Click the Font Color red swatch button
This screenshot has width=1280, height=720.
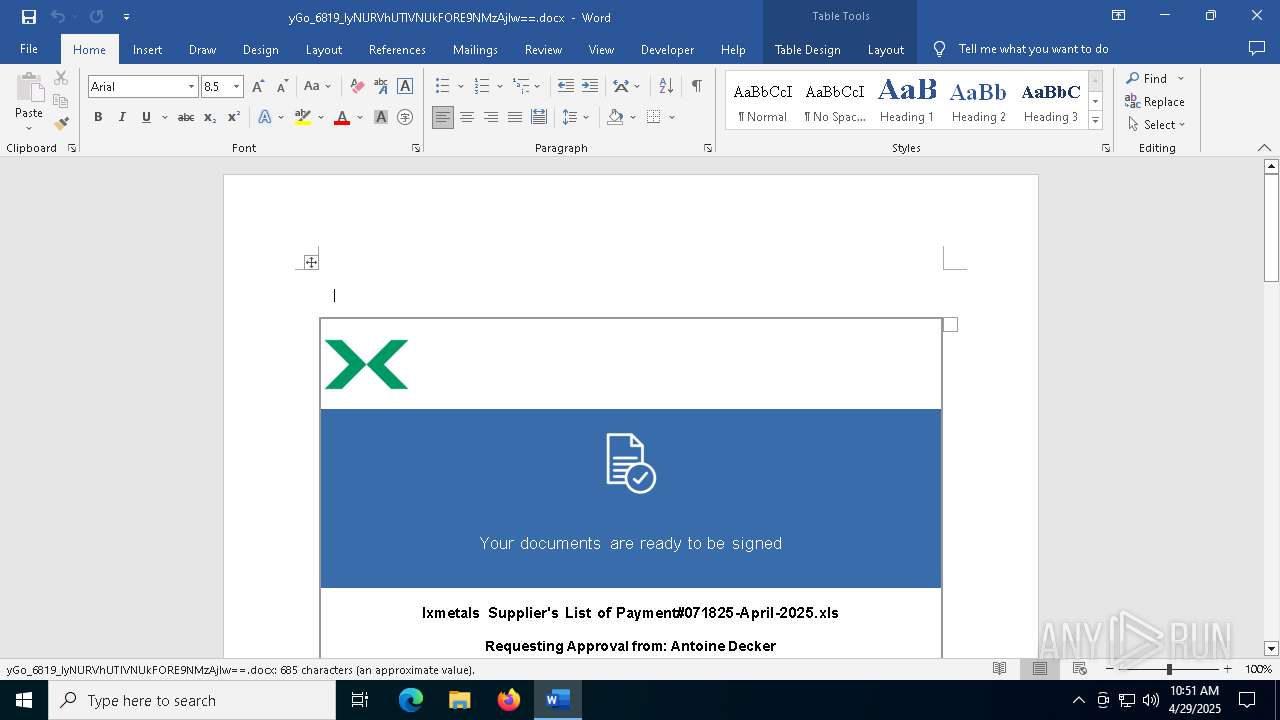(x=342, y=117)
